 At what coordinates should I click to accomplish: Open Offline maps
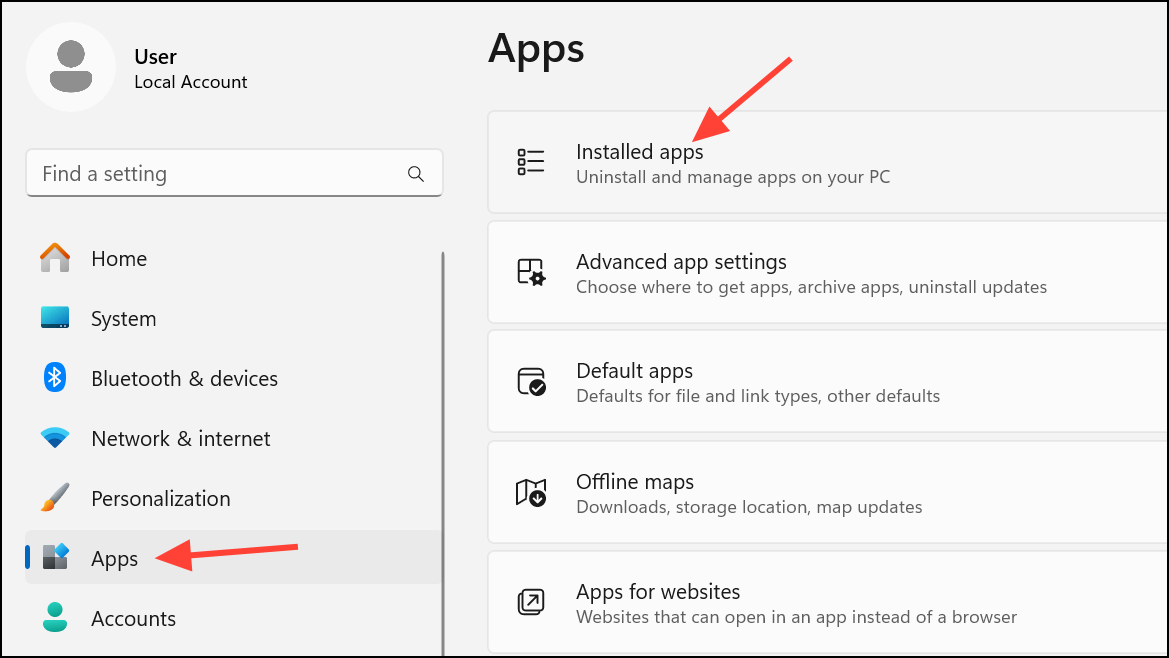coord(635,482)
